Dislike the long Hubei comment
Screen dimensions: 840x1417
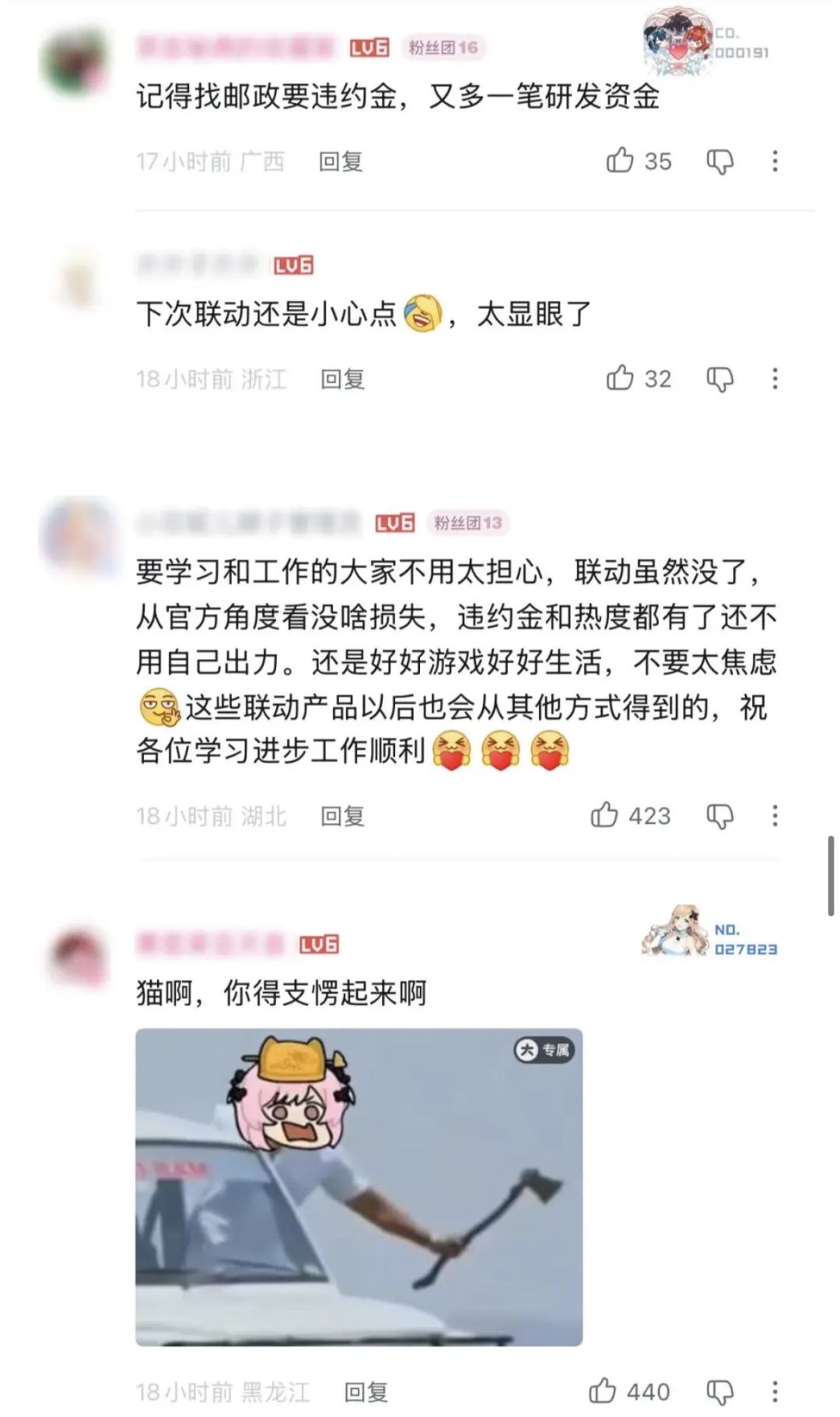719,816
